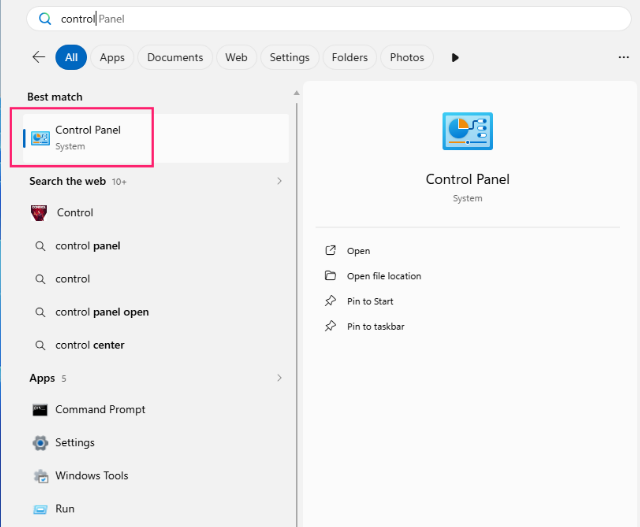Click the Open external-link icon

click(x=330, y=250)
